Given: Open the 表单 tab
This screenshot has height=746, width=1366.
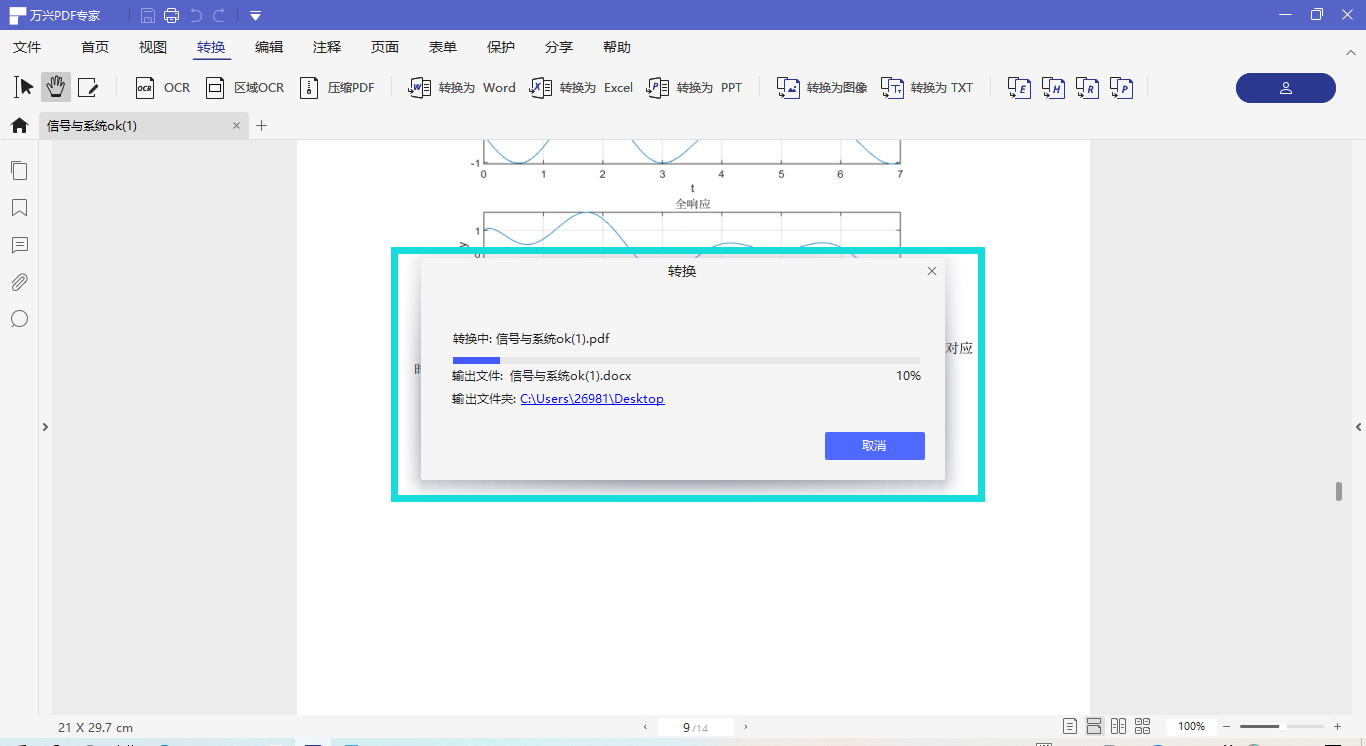Looking at the screenshot, I should point(443,47).
